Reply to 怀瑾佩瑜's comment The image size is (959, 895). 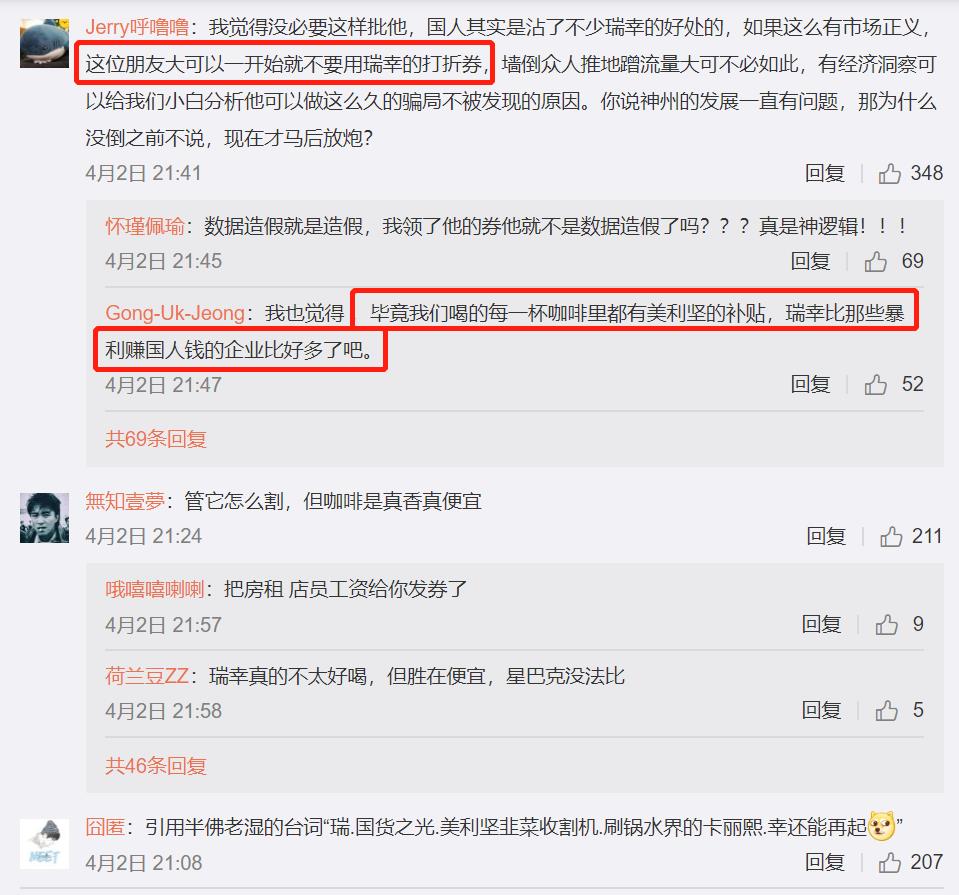pos(810,262)
